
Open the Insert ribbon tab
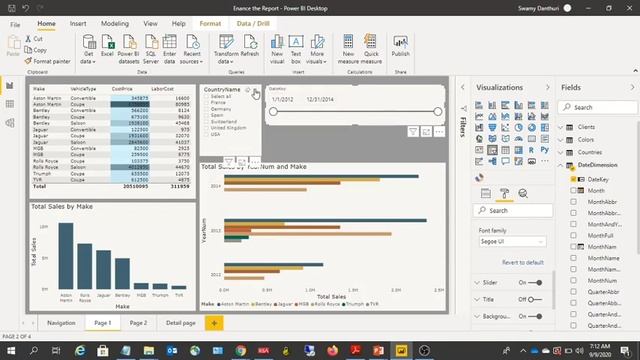78,24
